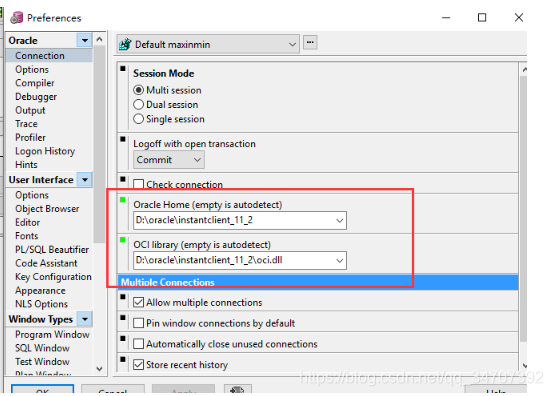Open the SQL Window preferences page
This screenshot has width=553, height=396.
pos(42,348)
